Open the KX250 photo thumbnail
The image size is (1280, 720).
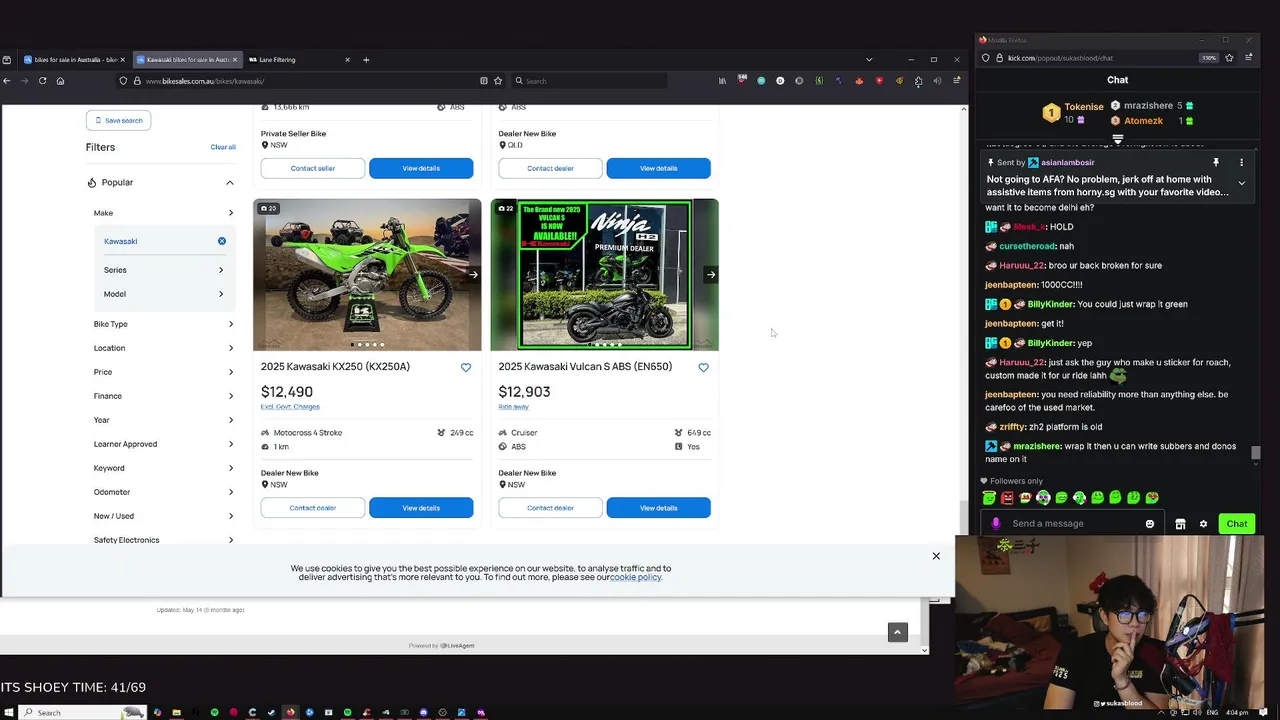coord(367,275)
